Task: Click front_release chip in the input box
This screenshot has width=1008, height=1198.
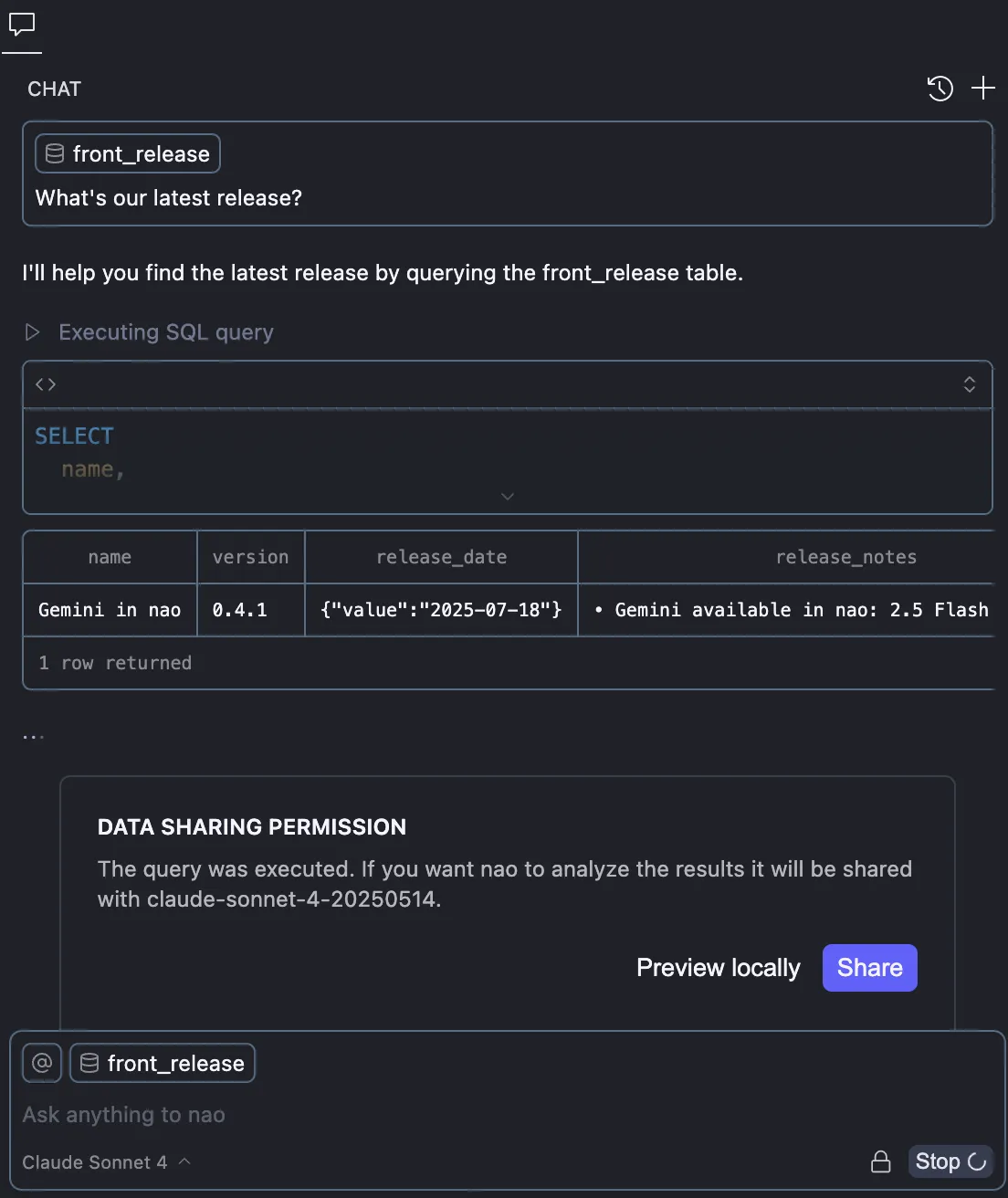Action: coord(163,1063)
